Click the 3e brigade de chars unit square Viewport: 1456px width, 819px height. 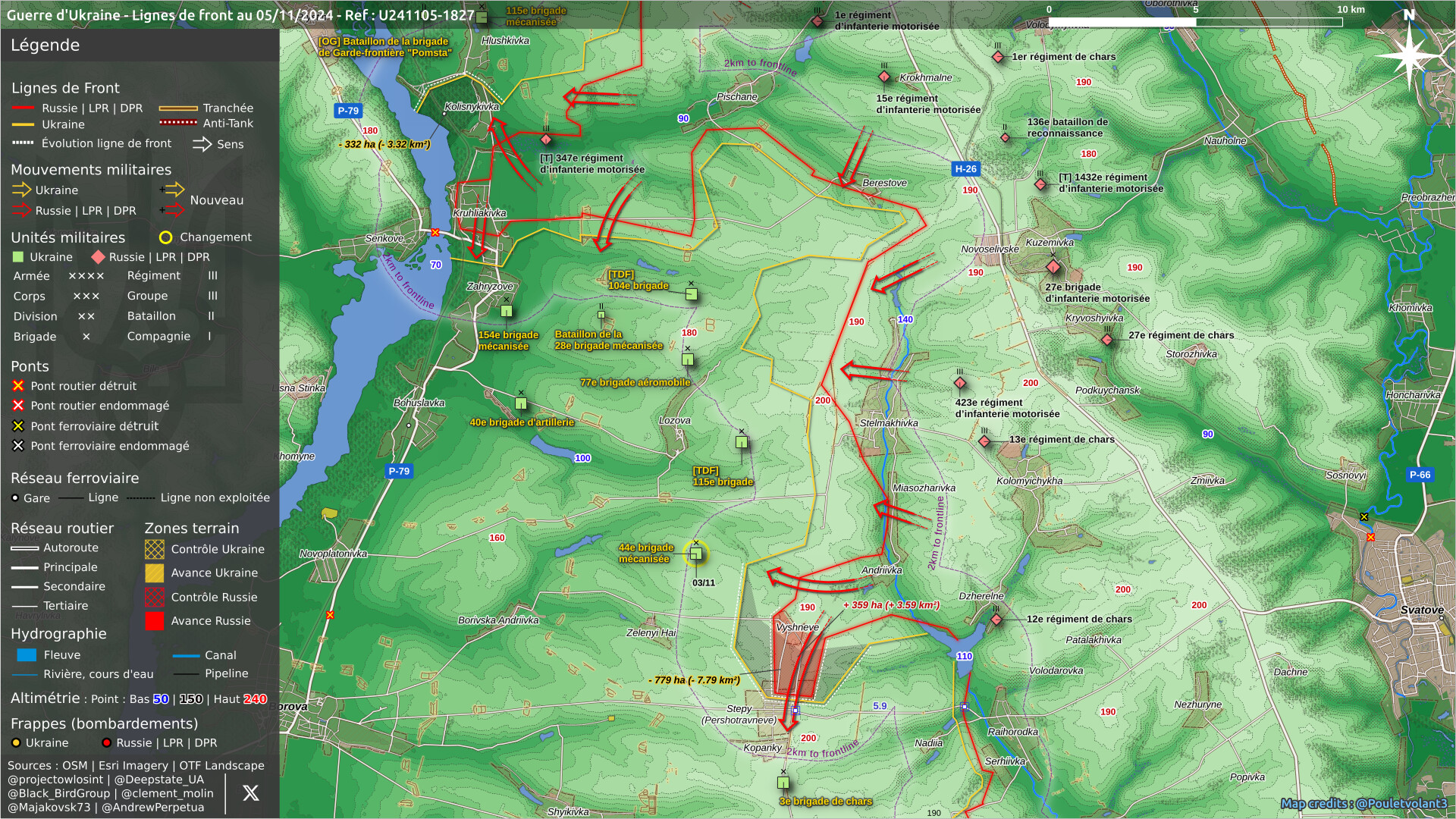tap(783, 782)
